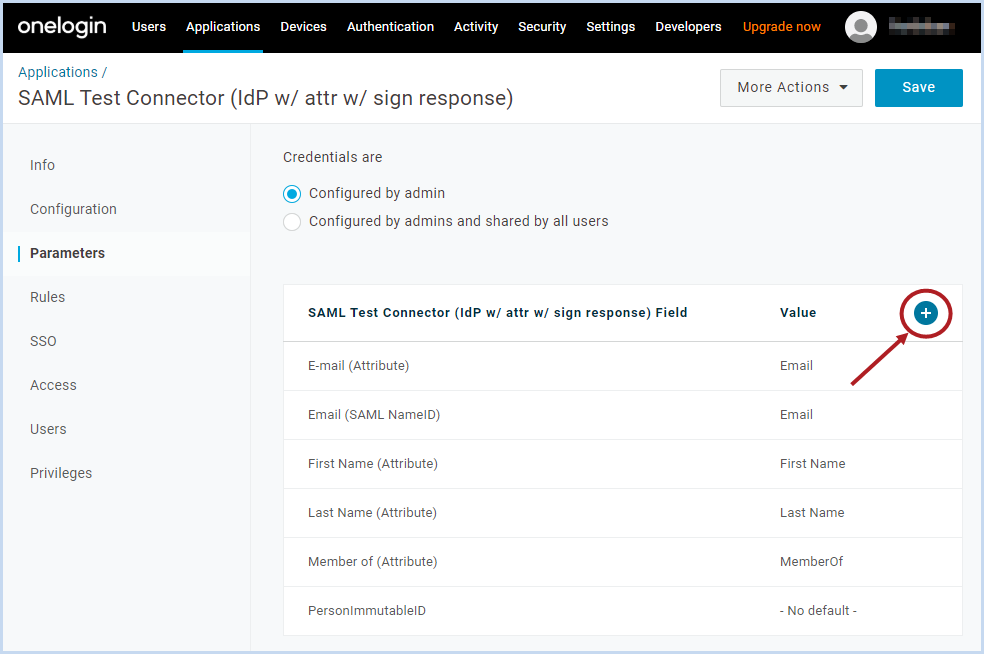Image resolution: width=984 pixels, height=654 pixels.
Task: Open the Activity top menu
Action: pyautogui.click(x=476, y=27)
